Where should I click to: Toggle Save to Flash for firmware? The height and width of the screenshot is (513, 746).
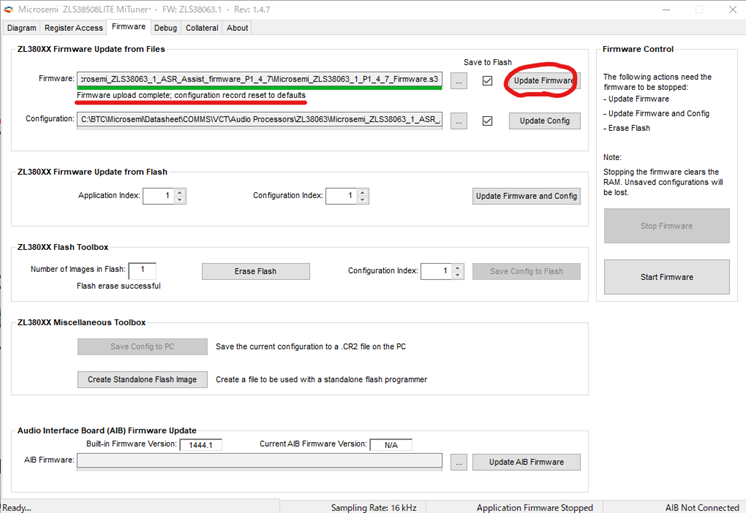(488, 81)
